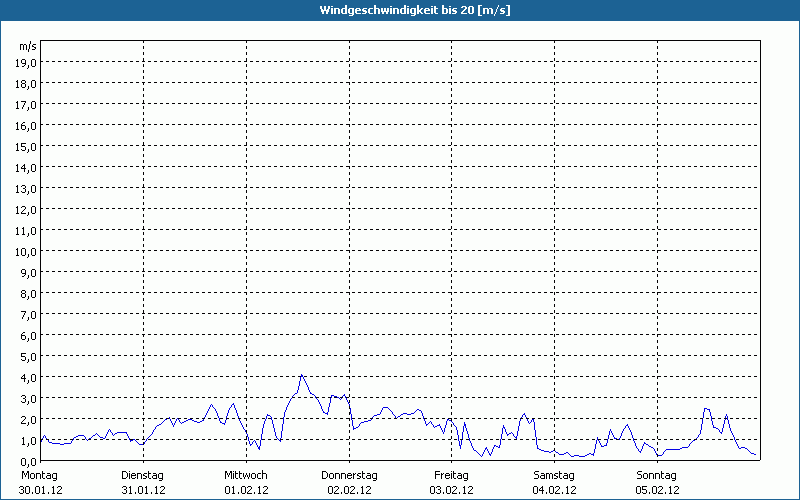This screenshot has height=500, width=800.
Task: Click the 'Donnerstag' day label
Action: 349,476
